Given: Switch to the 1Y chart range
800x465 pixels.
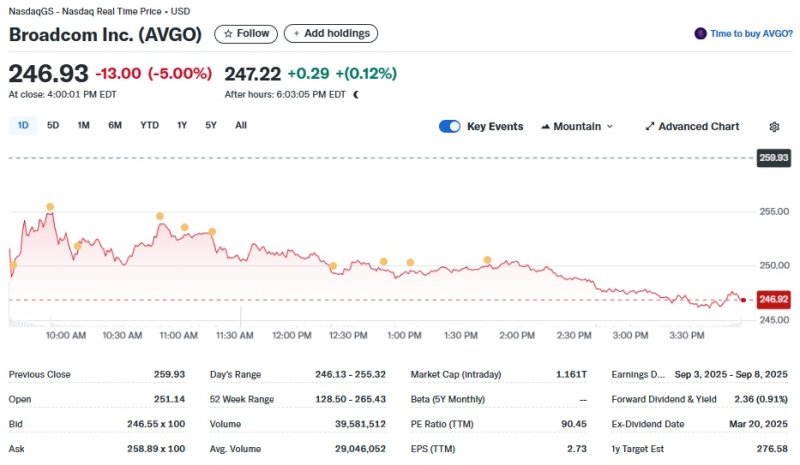Looking at the screenshot, I should 182,125.
